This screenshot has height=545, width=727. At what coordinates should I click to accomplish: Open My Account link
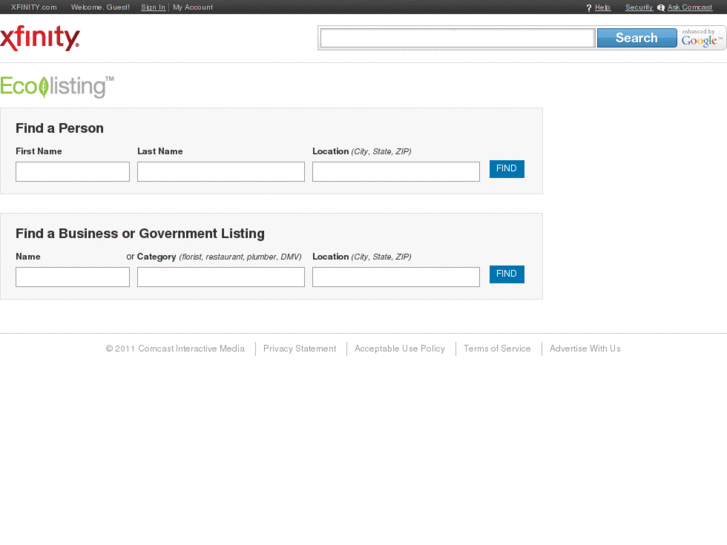193,7
